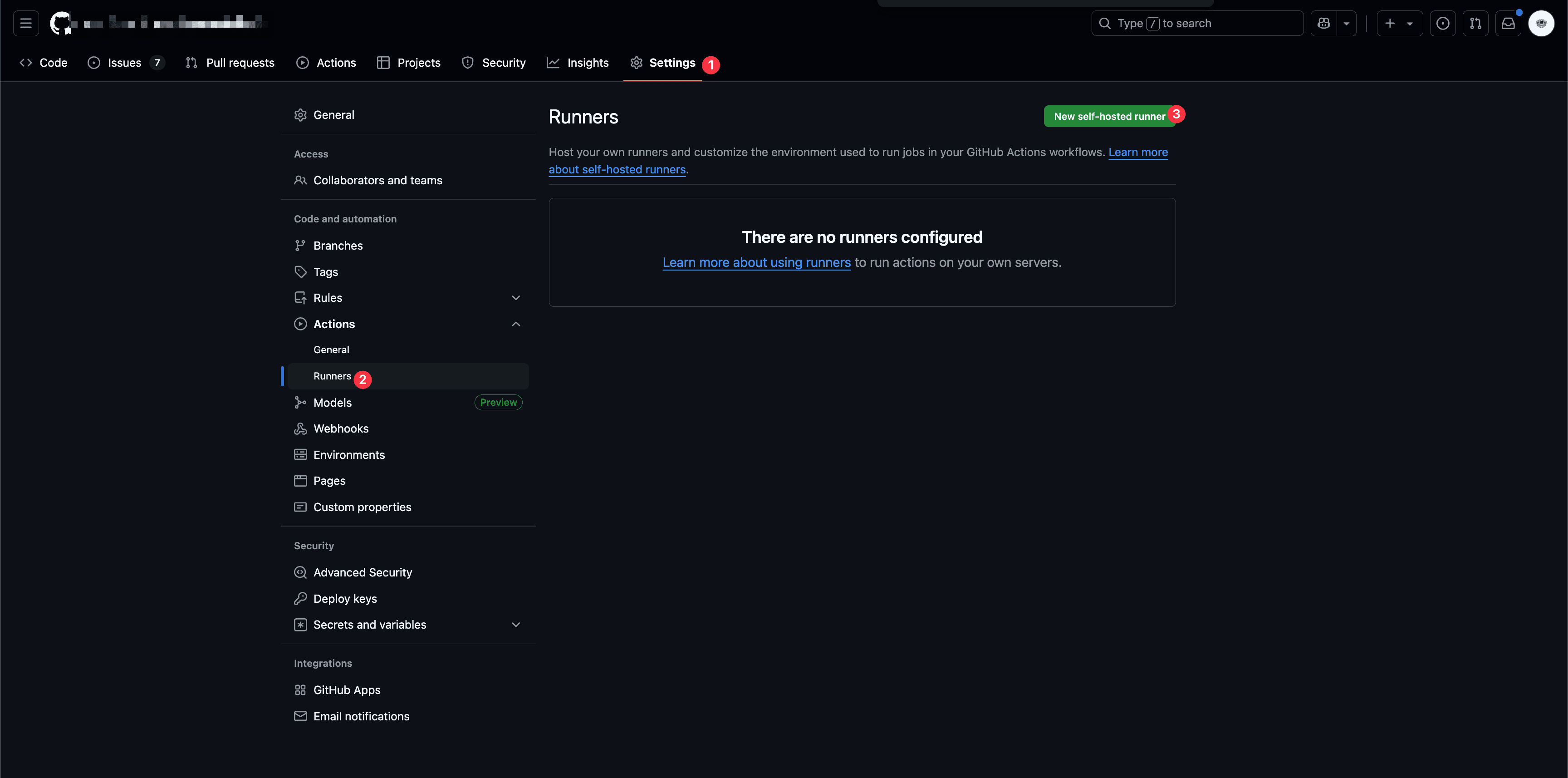Open Learn more about using runners link
The height and width of the screenshot is (778, 1568).
pyautogui.click(x=756, y=262)
